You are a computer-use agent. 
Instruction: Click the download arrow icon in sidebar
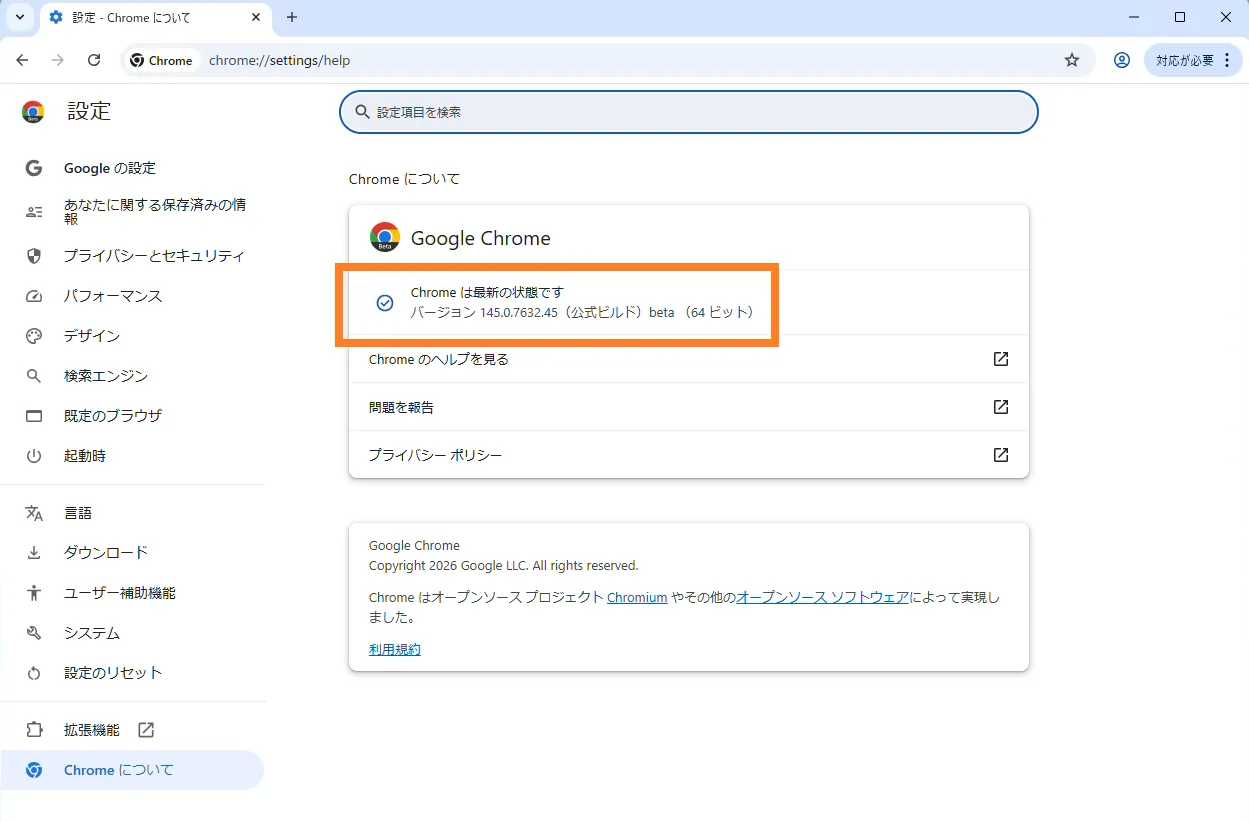click(x=34, y=553)
